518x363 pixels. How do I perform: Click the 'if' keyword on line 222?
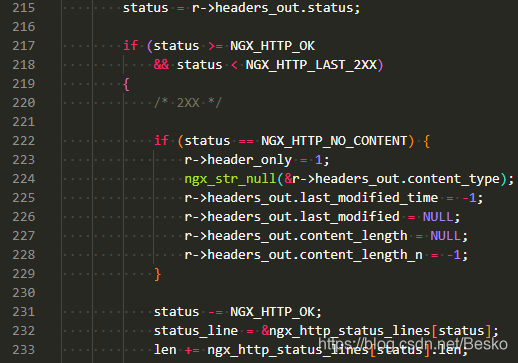click(x=161, y=140)
